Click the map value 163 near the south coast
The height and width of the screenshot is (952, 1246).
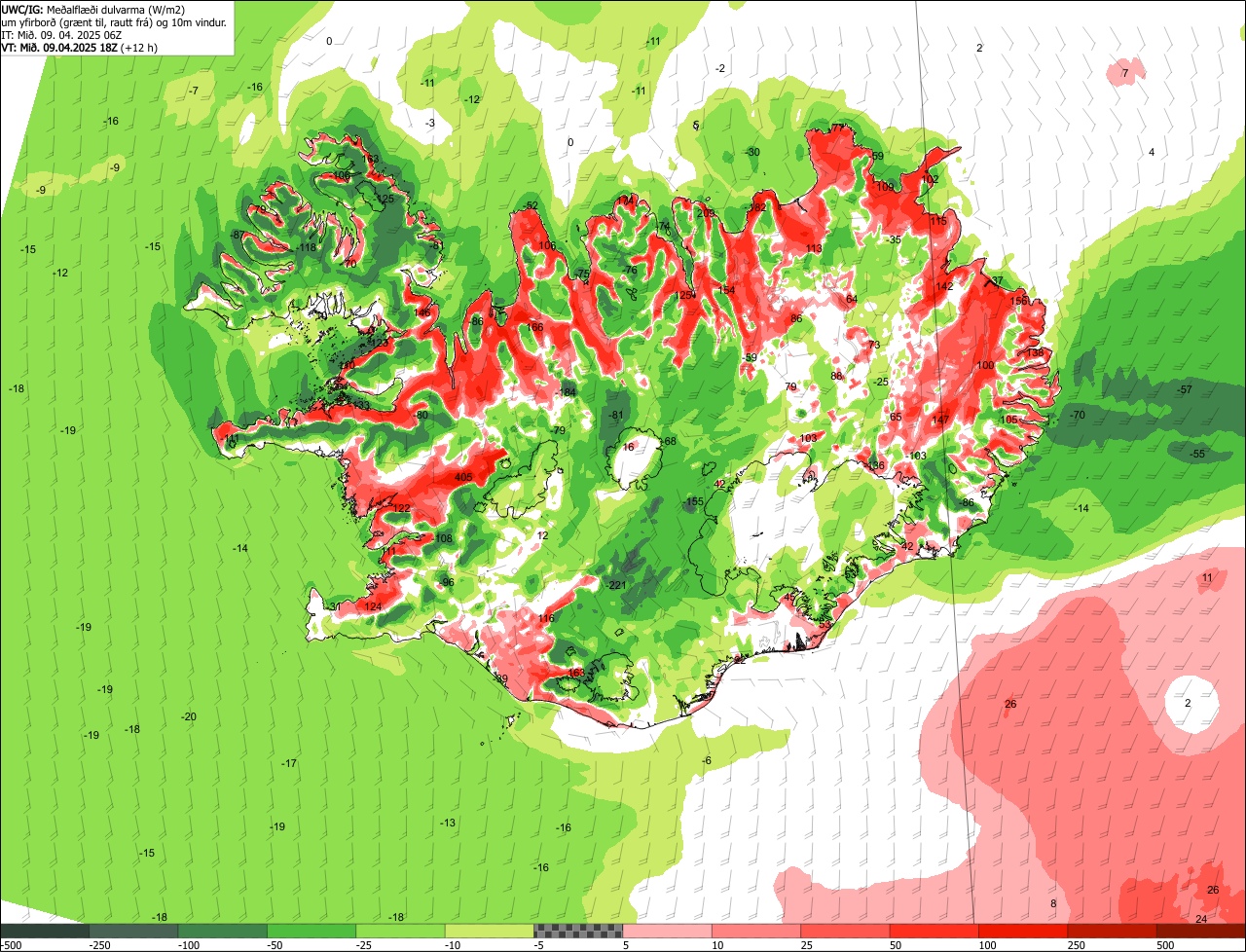575,673
